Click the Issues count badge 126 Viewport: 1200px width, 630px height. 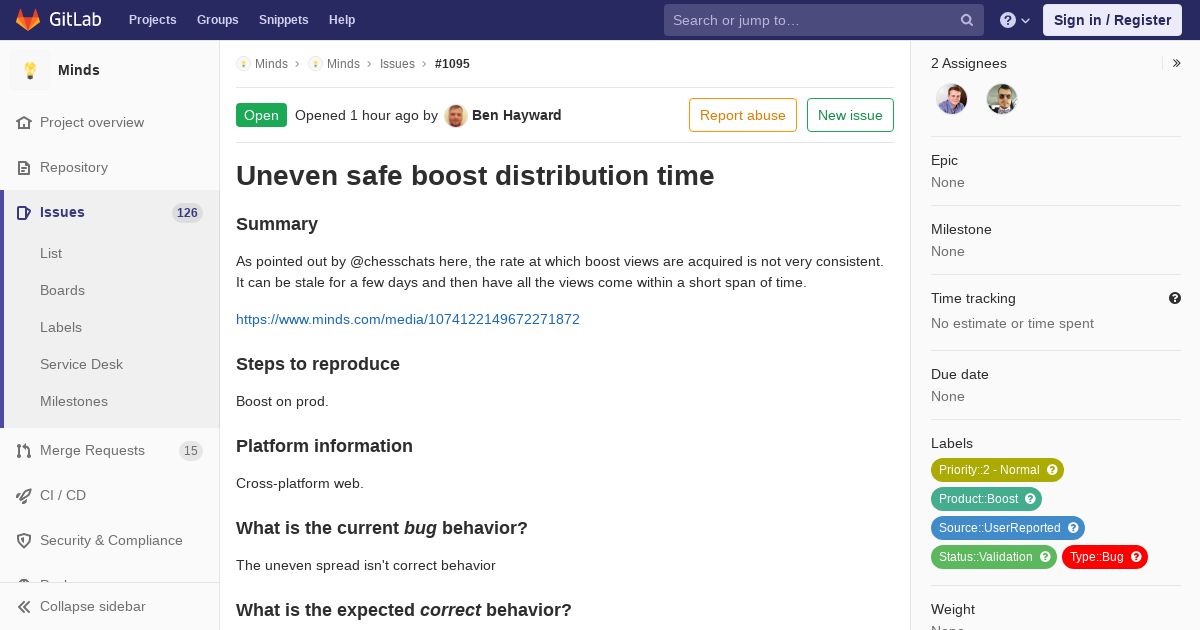[187, 212]
